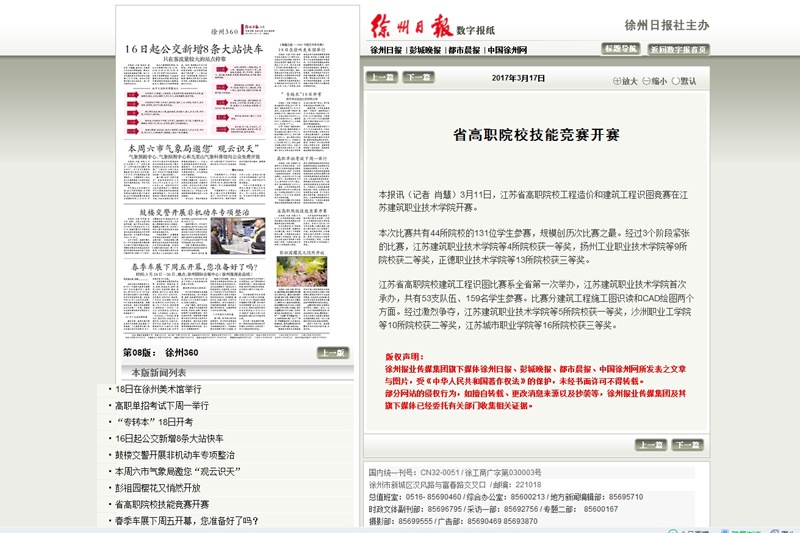This screenshot has width=800, height=533.
Task: Click bottom 下一篇 button below the article
Action: tap(687, 445)
